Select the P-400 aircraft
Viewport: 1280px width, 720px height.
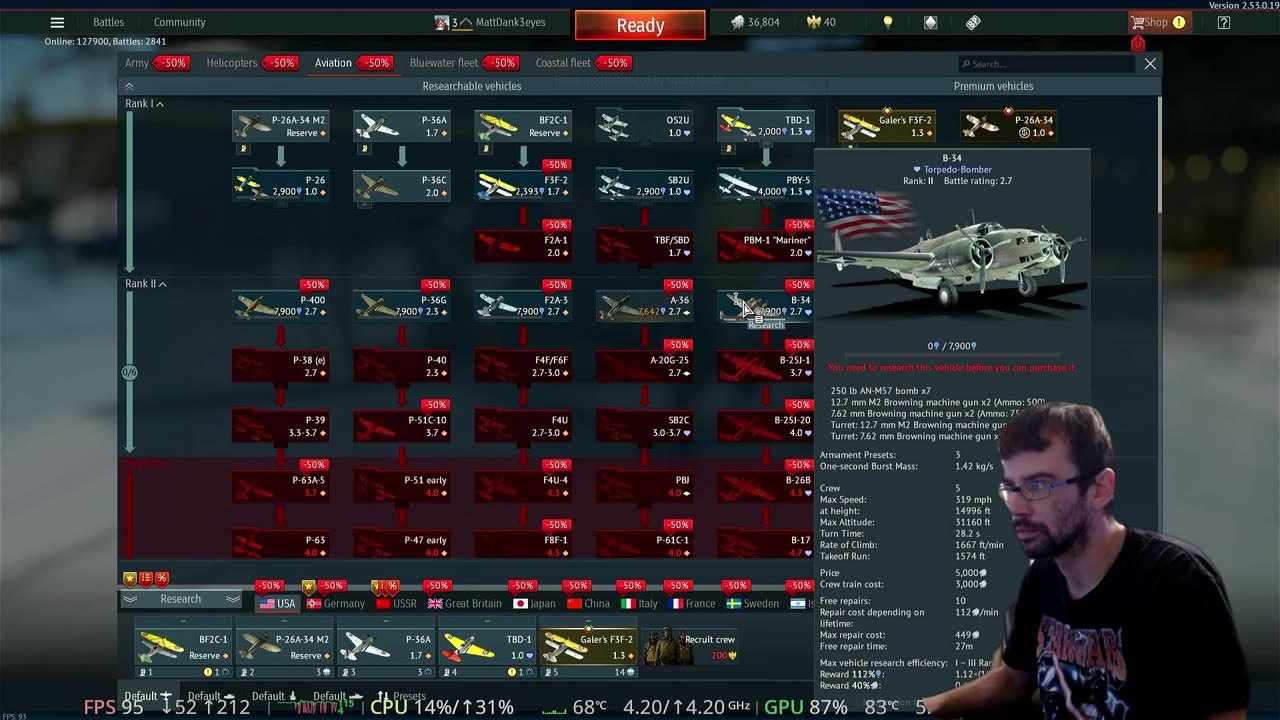tap(281, 306)
